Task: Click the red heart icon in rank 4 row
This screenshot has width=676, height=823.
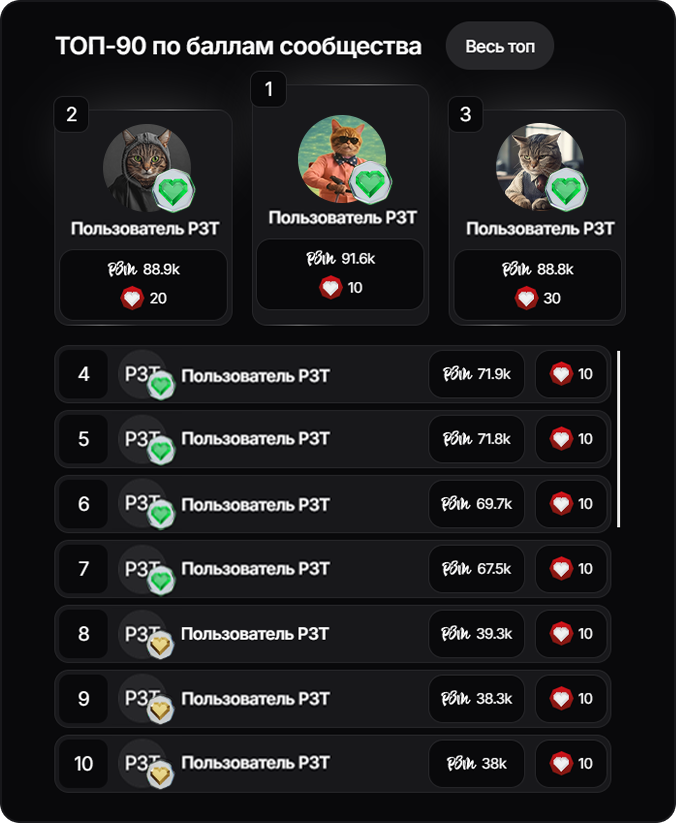Action: 561,374
